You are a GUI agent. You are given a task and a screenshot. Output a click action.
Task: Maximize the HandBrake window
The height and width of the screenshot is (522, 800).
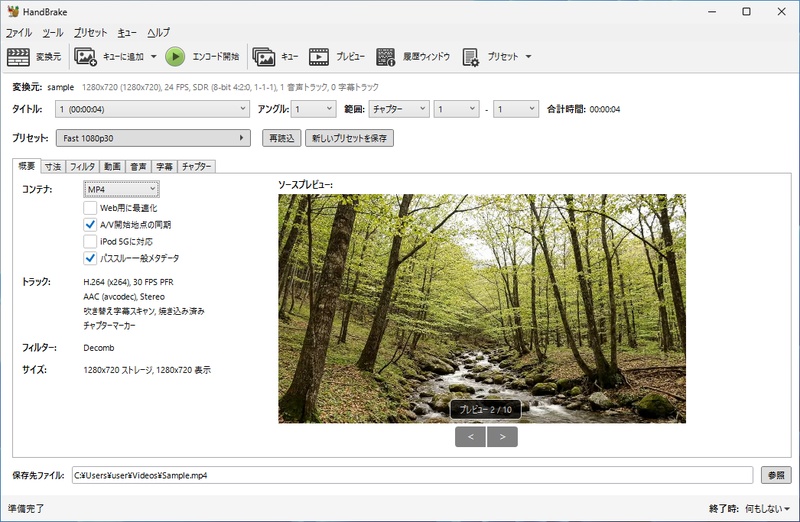tap(746, 12)
